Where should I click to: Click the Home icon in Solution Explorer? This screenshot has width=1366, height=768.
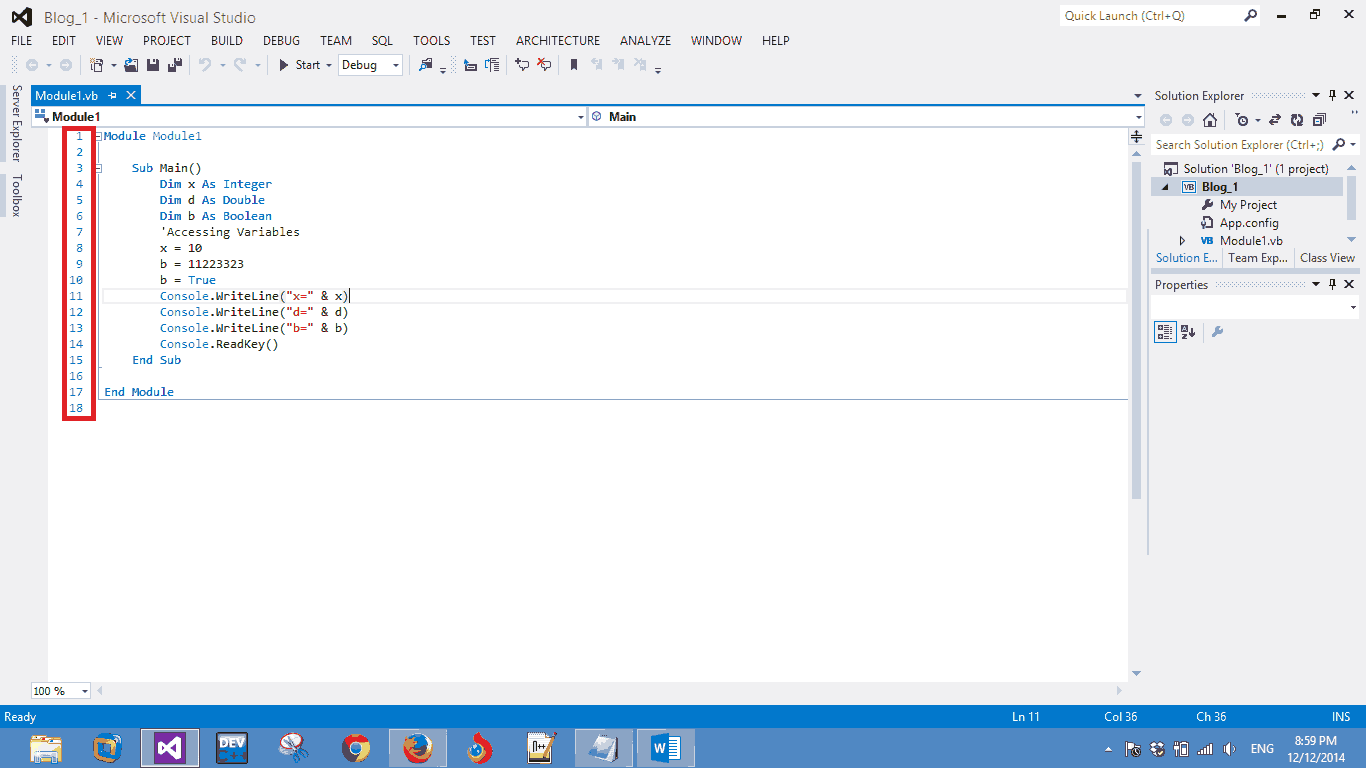pyautogui.click(x=1210, y=120)
